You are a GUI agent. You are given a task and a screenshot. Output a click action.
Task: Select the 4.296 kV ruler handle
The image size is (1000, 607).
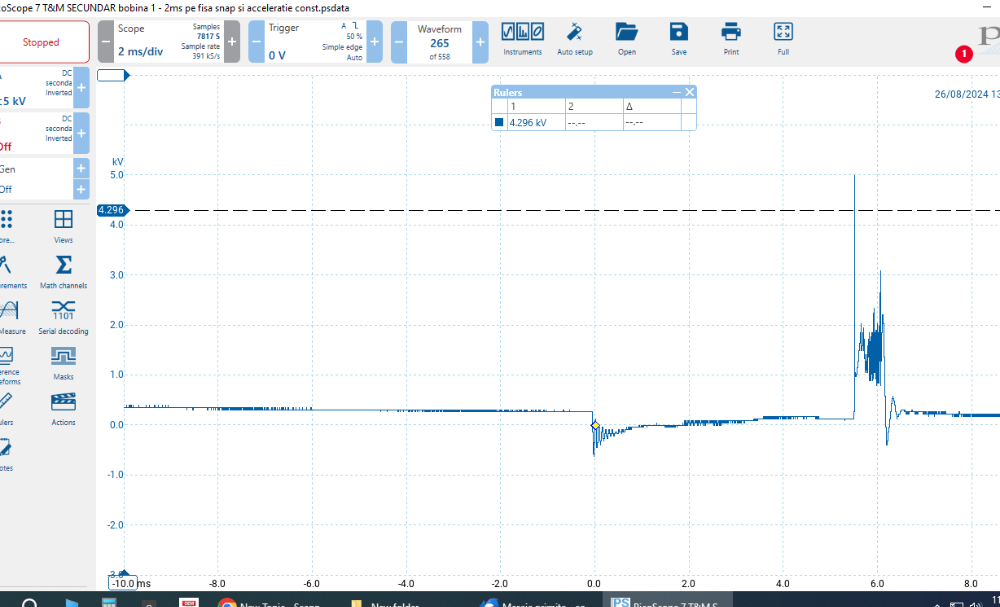[x=111, y=210]
